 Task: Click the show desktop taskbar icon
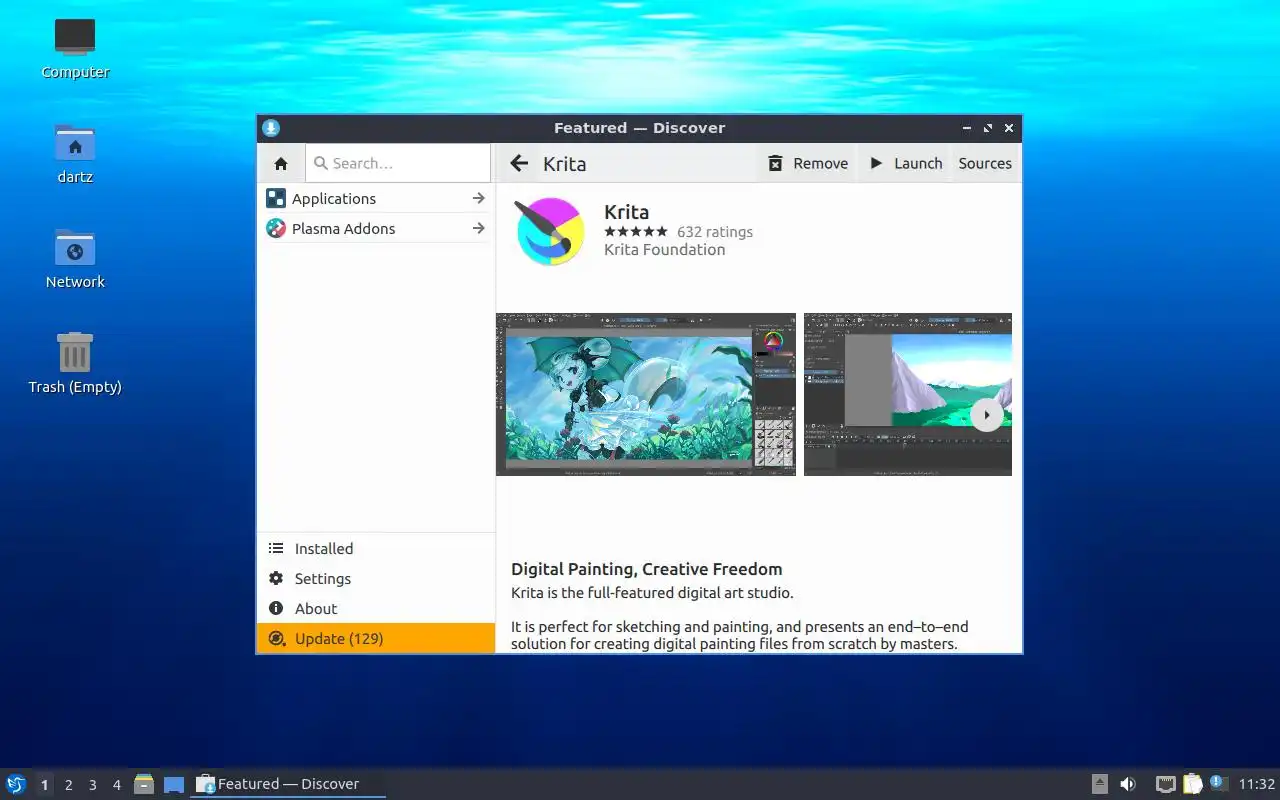pos(174,785)
